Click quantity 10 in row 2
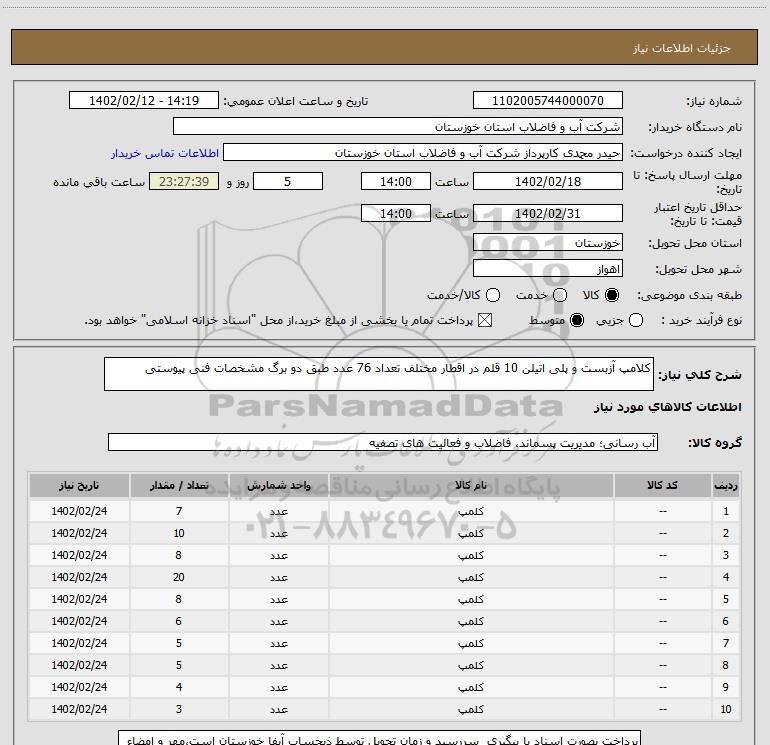Viewport: 770px width, 745px height. pyautogui.click(x=179, y=533)
